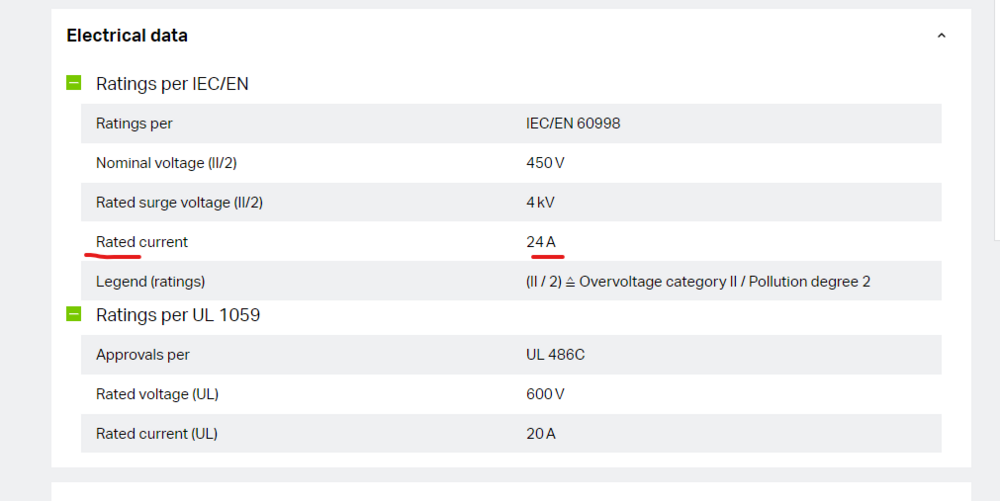Viewport: 1000px width, 501px height.
Task: Click the Nominal voltage (II/2) label
Action: pyautogui.click(x=166, y=163)
